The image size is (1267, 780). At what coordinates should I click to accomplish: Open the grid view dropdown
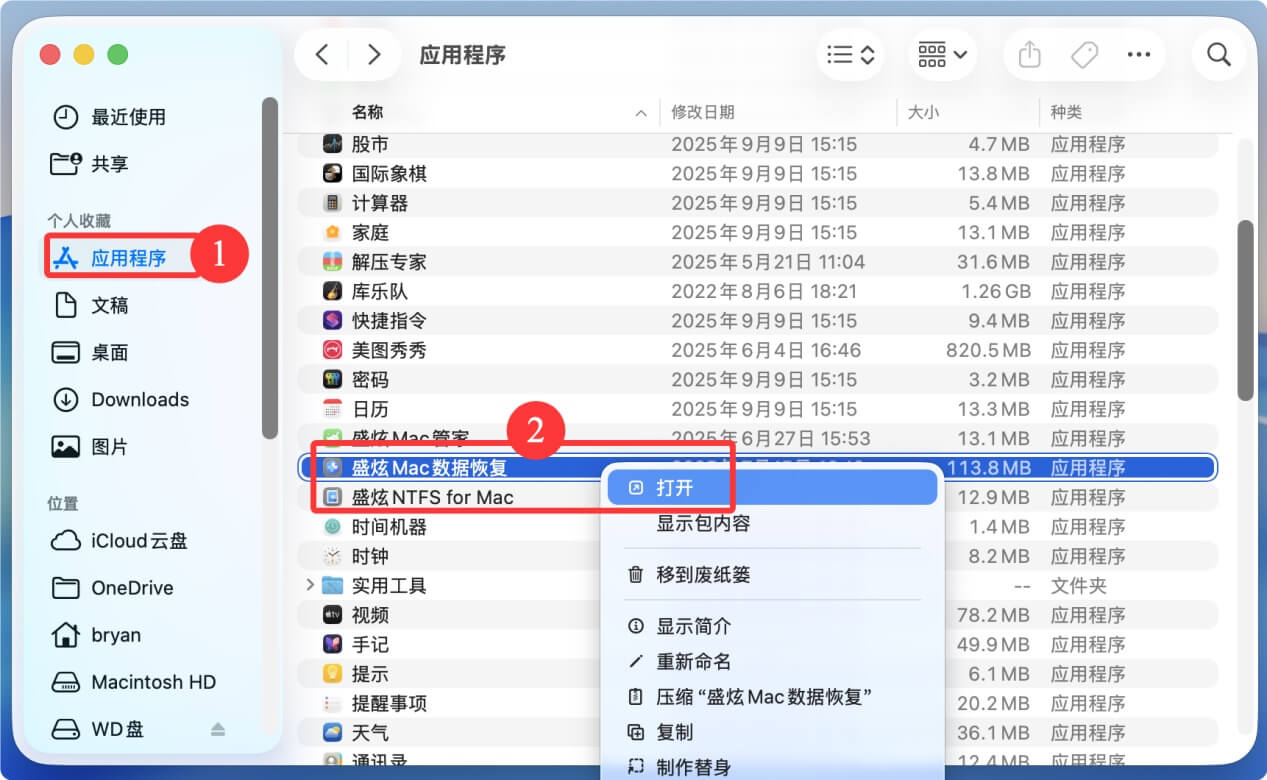(x=938, y=55)
